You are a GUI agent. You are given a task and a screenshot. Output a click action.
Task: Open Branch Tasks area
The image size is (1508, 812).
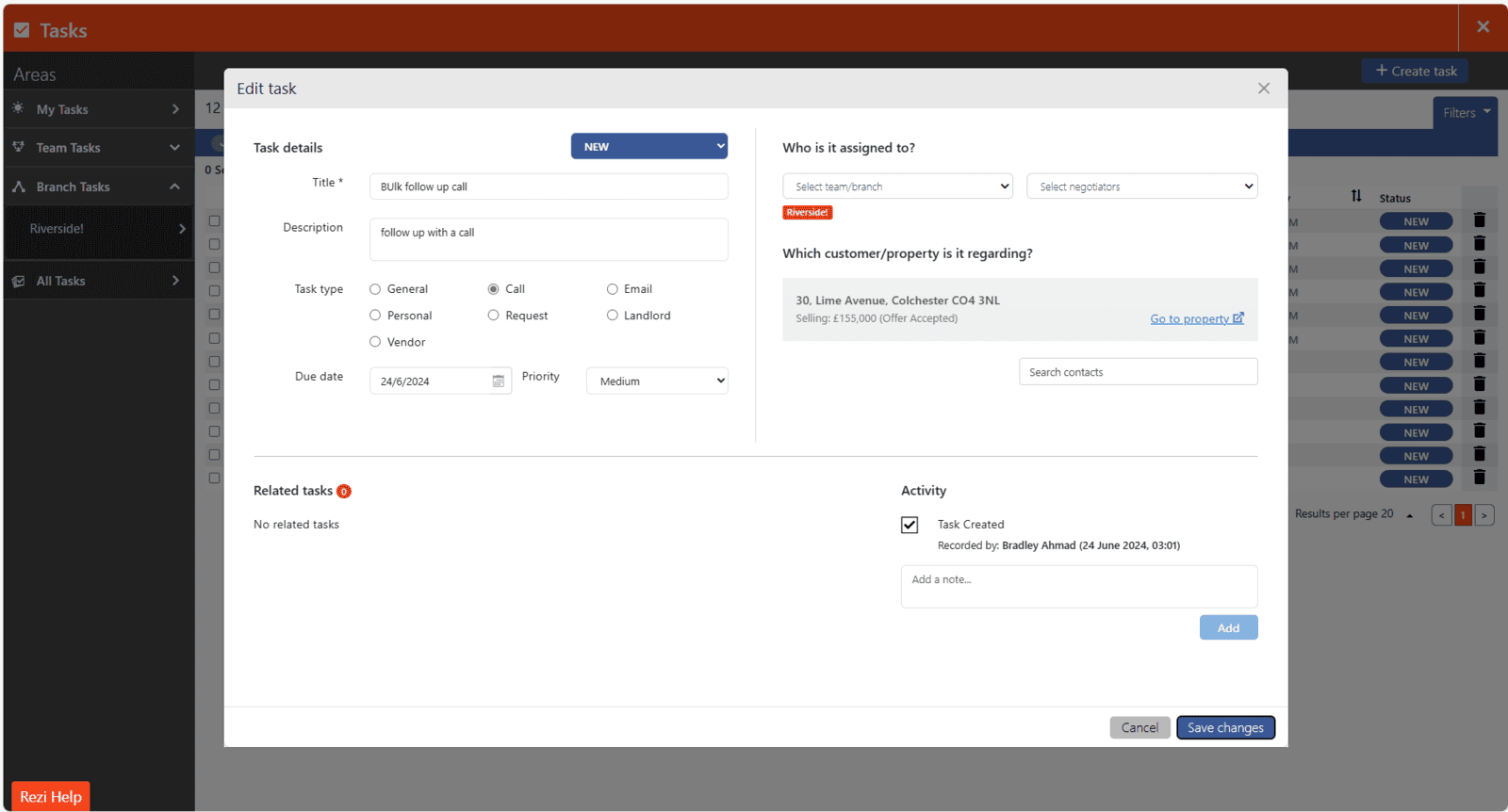click(98, 187)
